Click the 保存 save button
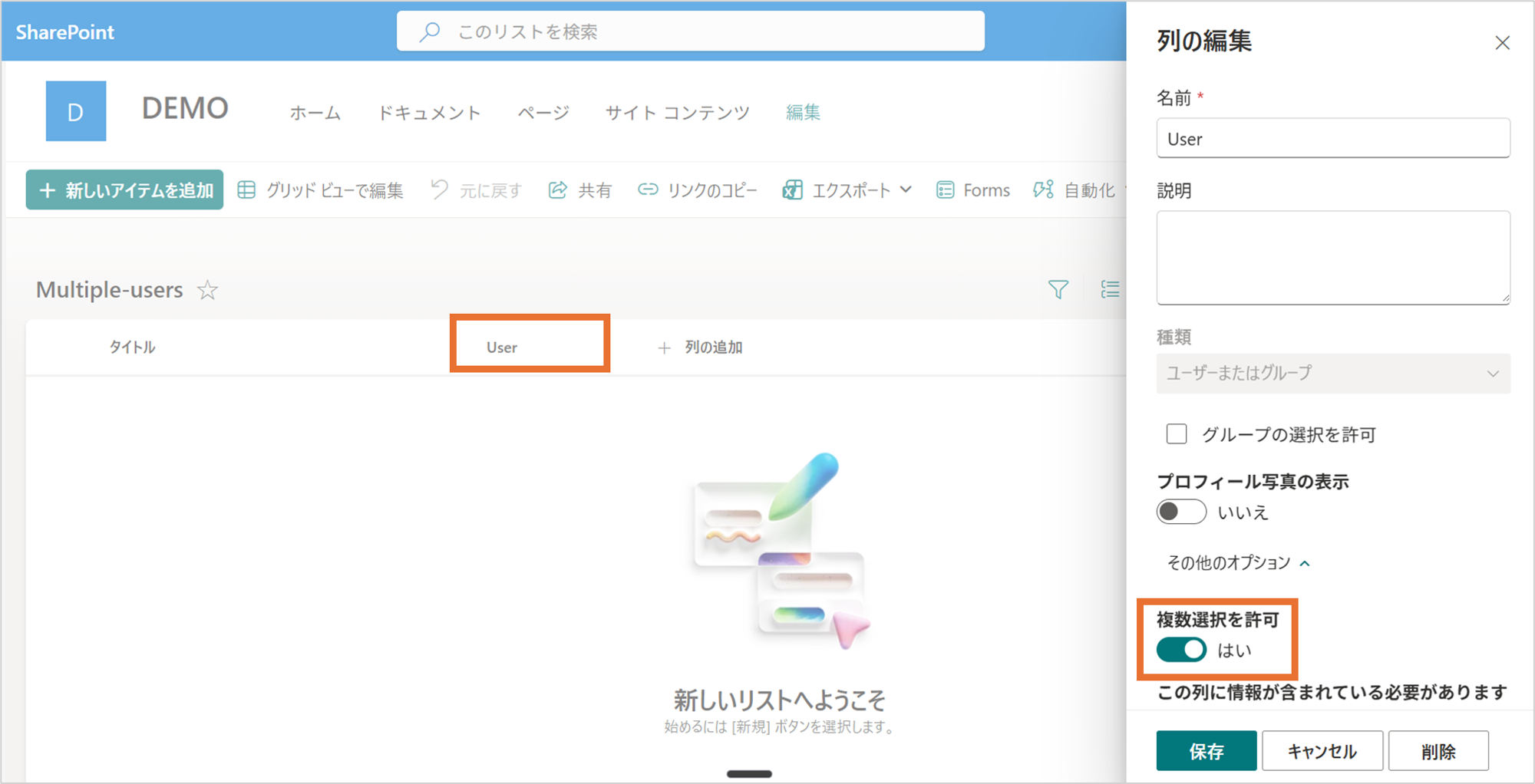Screen dimensions: 1535x784 pos(1206,751)
